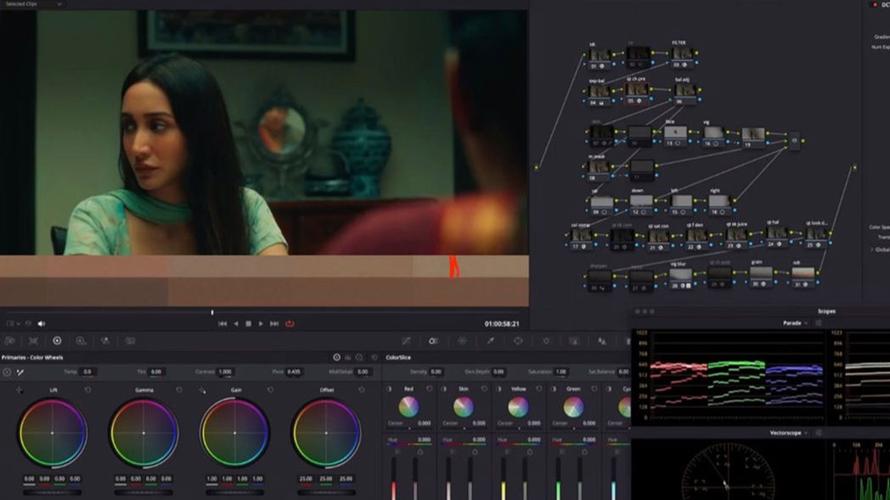Open the Motion Effects palette

131,341
